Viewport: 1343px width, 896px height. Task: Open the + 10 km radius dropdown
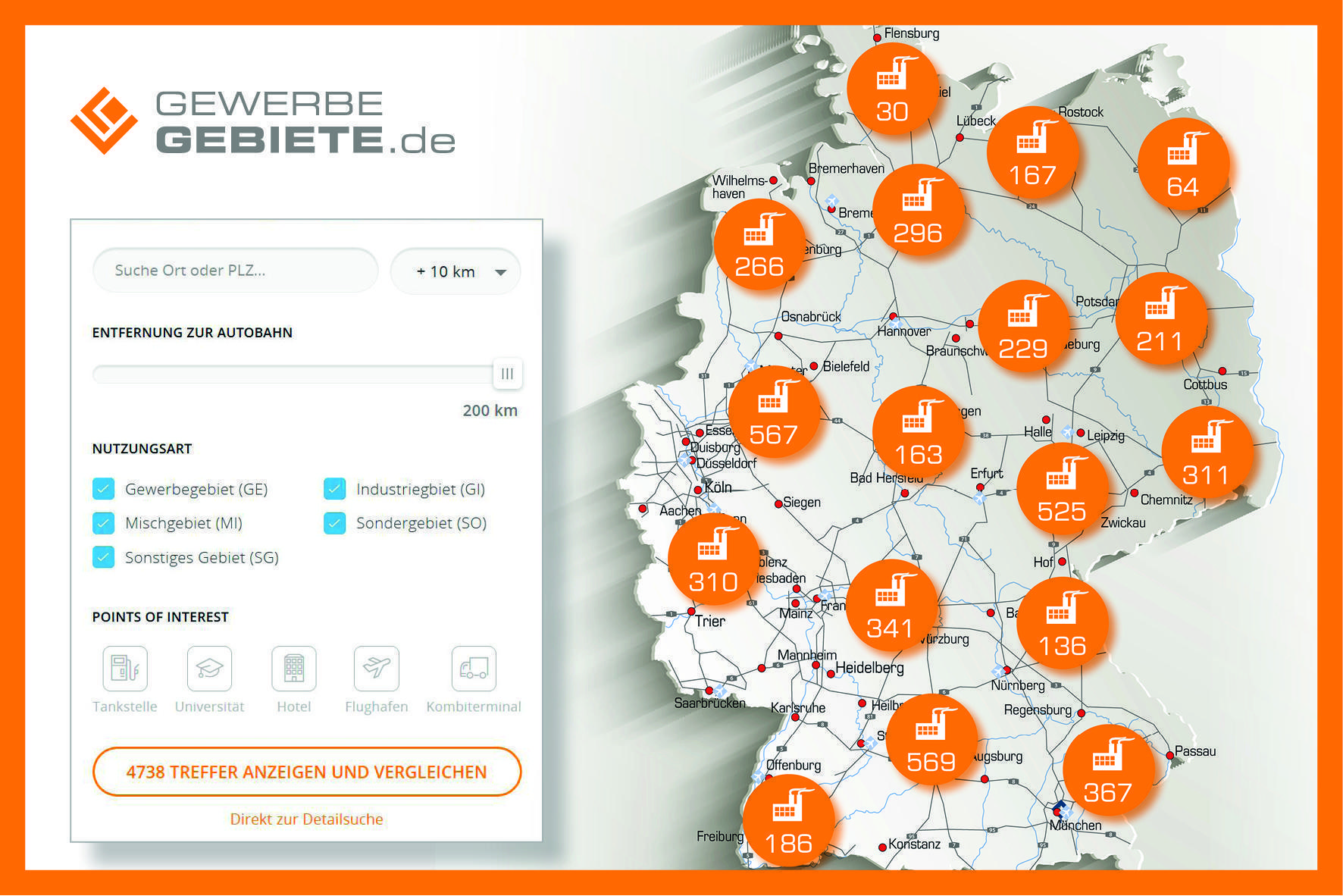pyautogui.click(x=455, y=271)
